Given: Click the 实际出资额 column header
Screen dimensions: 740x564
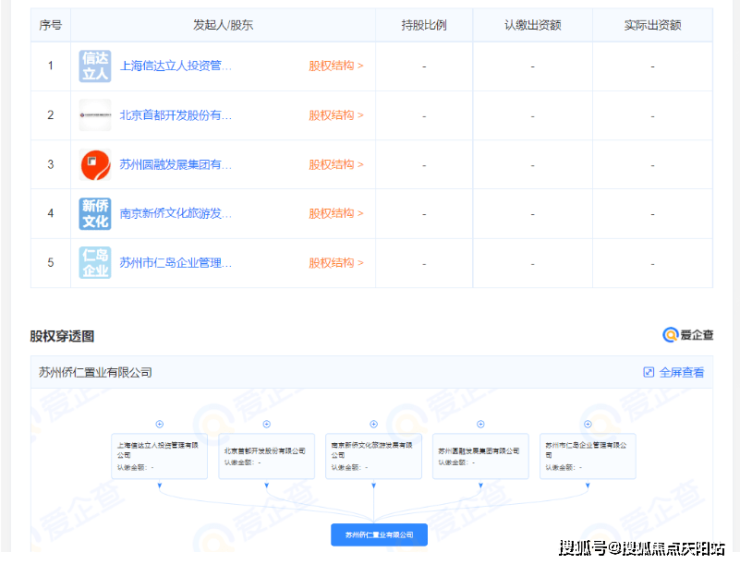Looking at the screenshot, I should pos(652,25).
